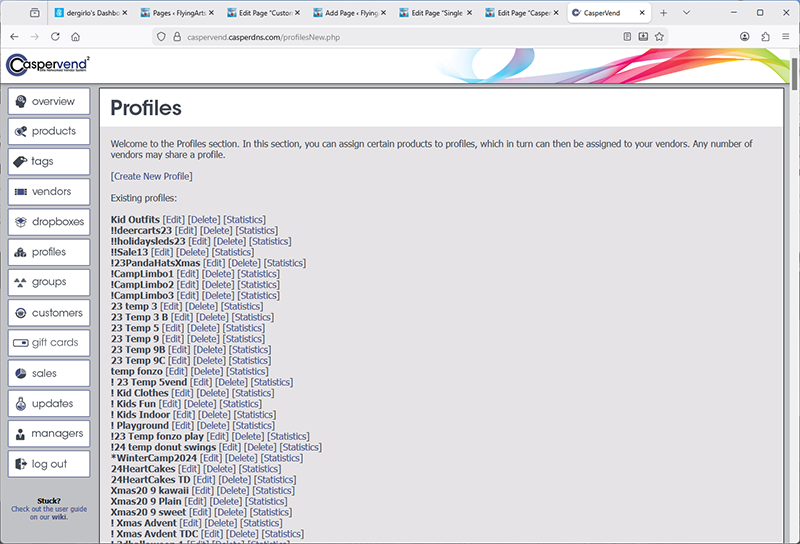Go to the managers section

(48, 434)
